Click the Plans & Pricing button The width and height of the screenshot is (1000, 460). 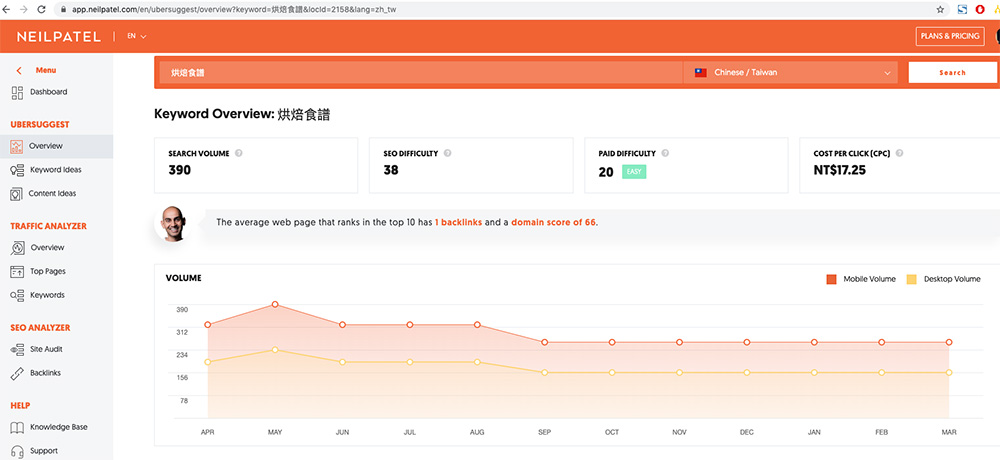(950, 36)
